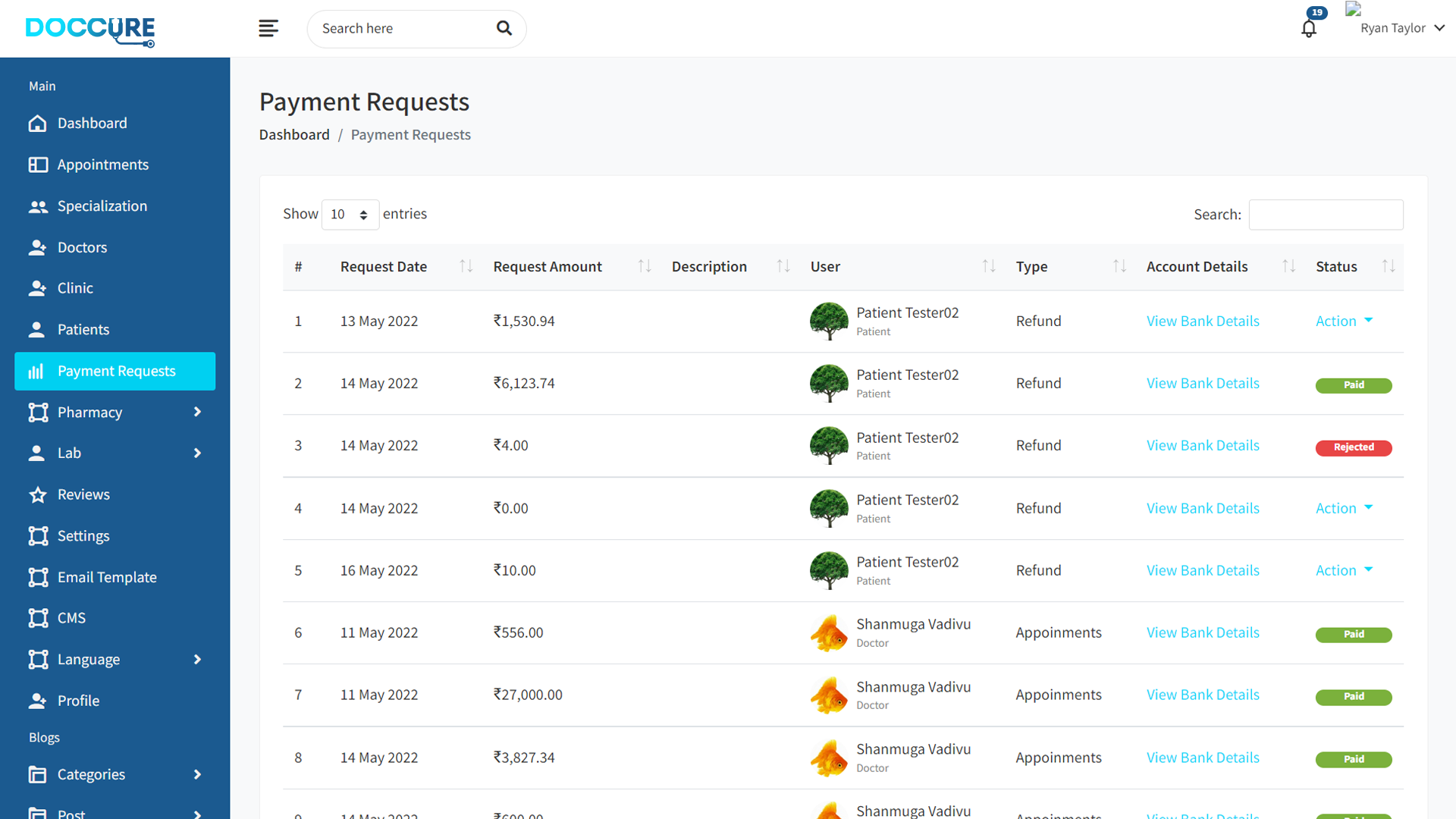The height and width of the screenshot is (819, 1456).
Task: Expand the Lab submenu chevron
Action: (x=198, y=453)
